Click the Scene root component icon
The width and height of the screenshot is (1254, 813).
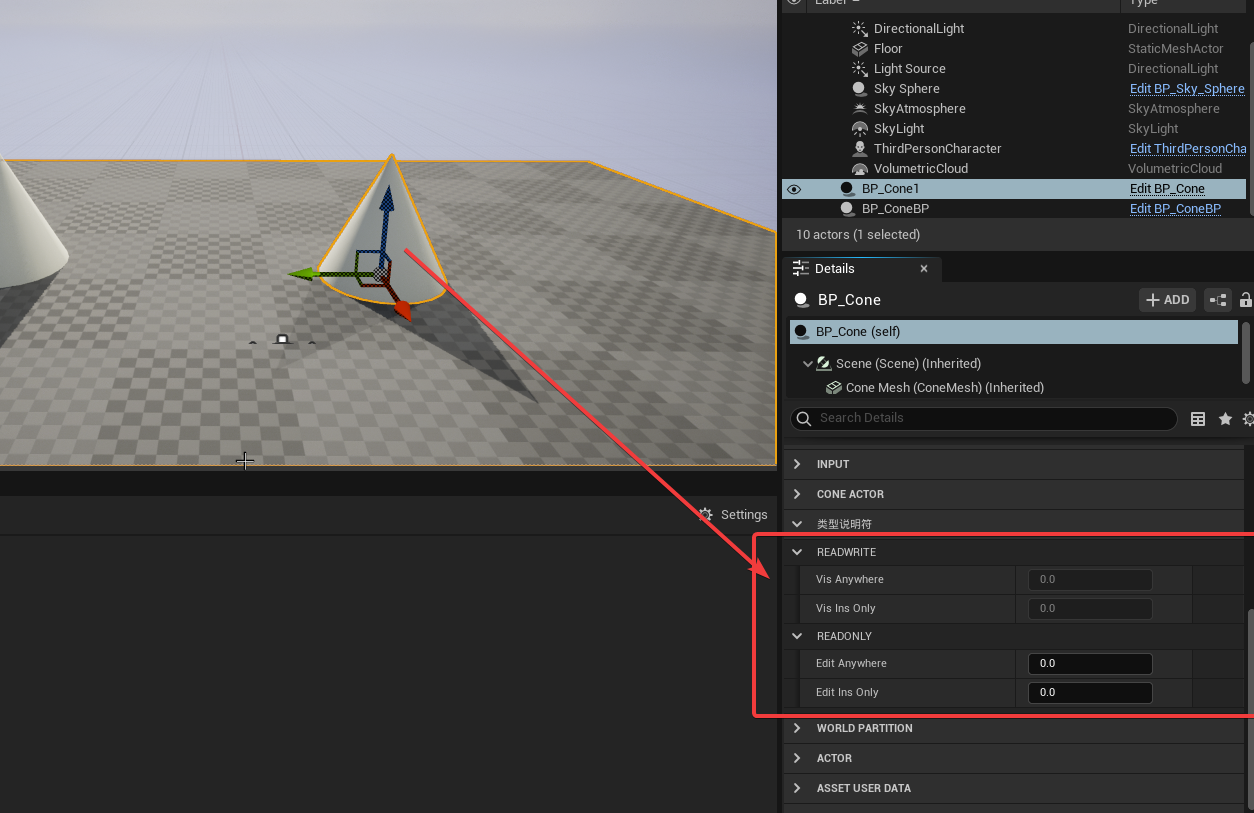click(x=824, y=364)
